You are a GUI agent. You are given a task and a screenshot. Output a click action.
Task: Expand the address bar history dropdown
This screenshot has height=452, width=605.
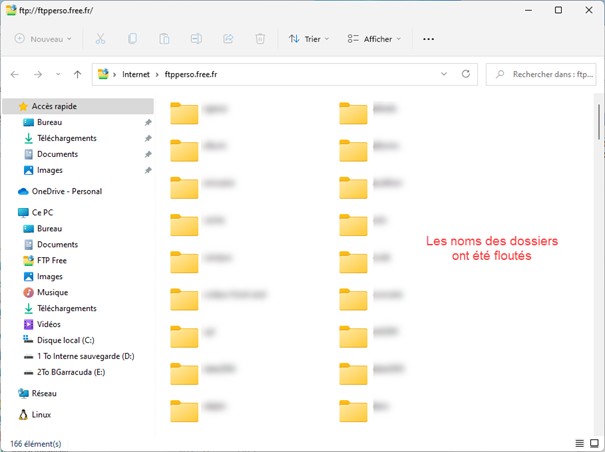coord(444,74)
